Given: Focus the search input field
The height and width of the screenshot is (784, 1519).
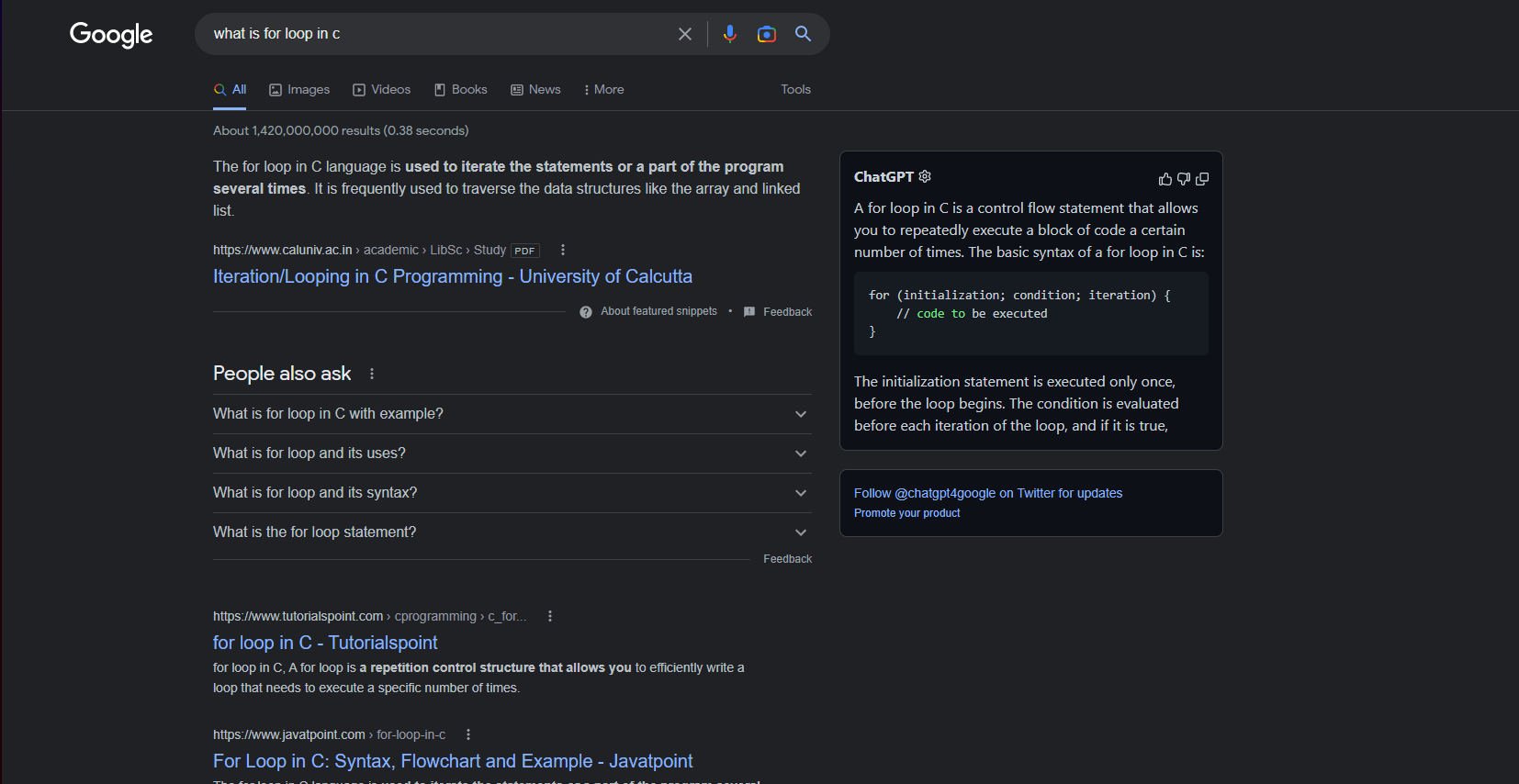Looking at the screenshot, I should [x=439, y=34].
